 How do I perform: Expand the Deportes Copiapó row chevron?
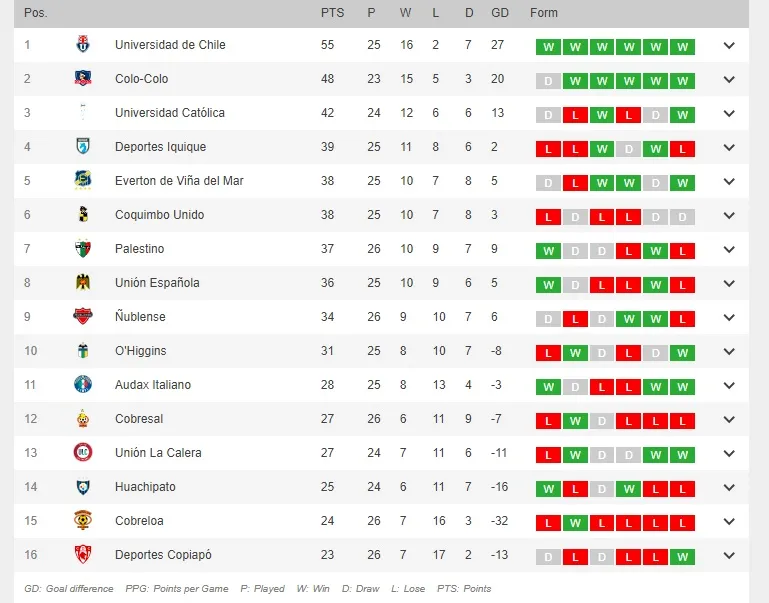[729, 555]
